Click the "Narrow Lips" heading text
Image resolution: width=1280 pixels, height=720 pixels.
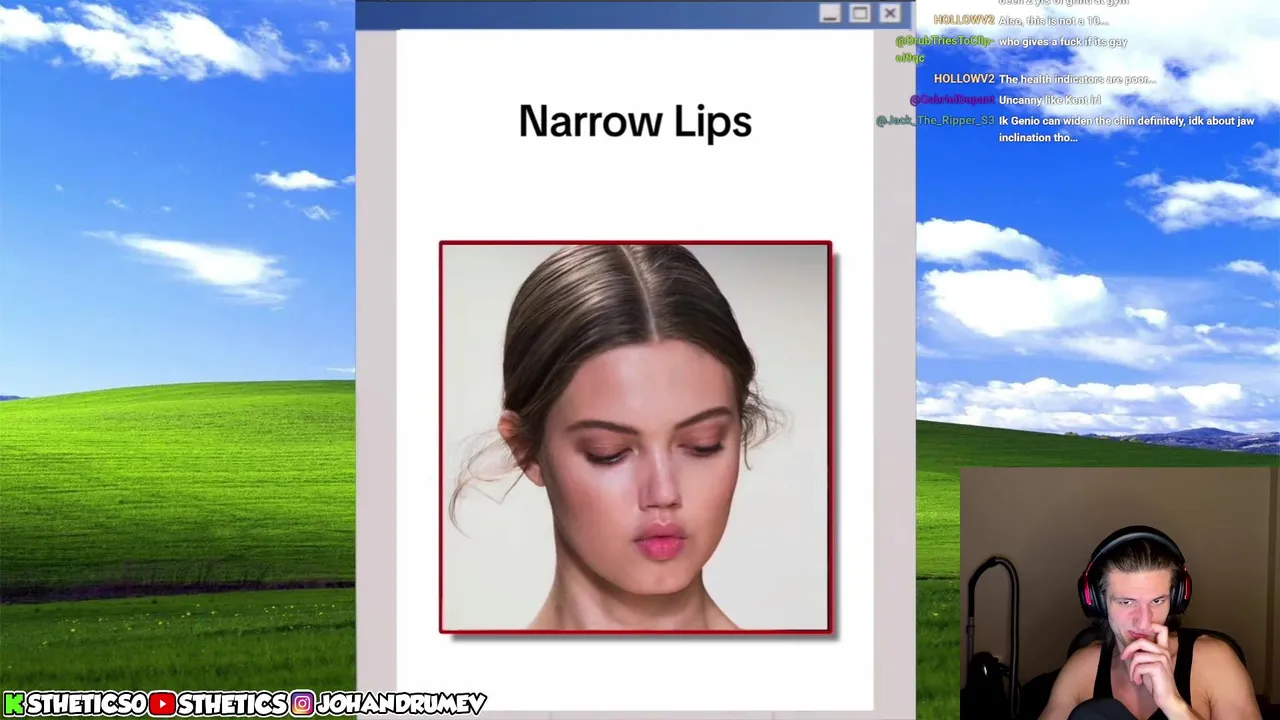[635, 122]
